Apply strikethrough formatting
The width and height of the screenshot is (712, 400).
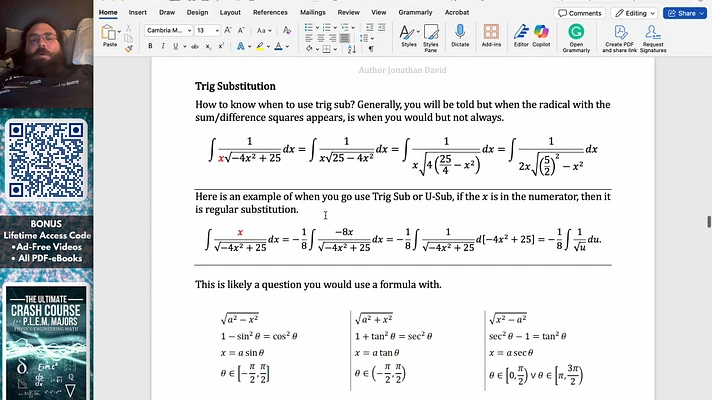pyautogui.click(x=195, y=46)
